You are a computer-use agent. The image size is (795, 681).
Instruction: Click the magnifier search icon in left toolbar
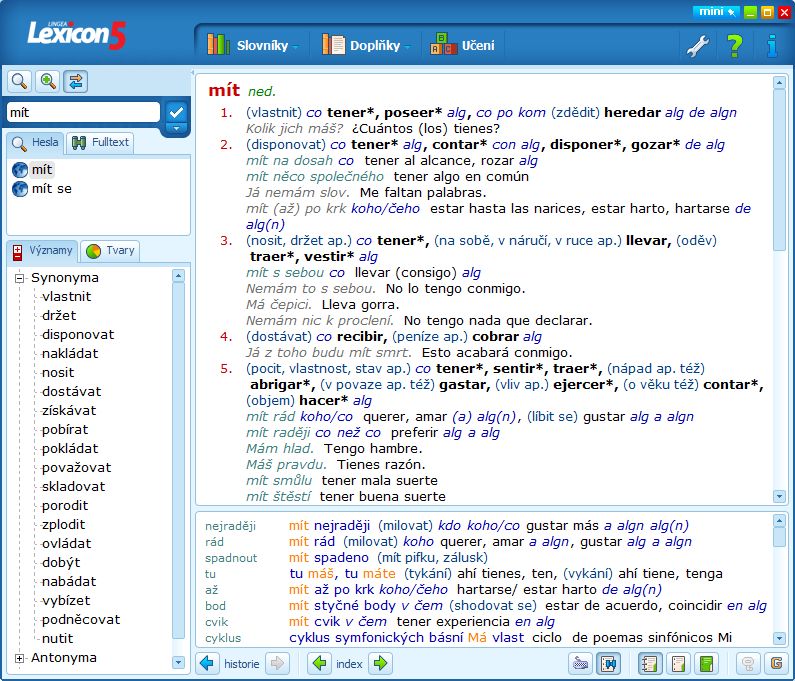[19, 81]
